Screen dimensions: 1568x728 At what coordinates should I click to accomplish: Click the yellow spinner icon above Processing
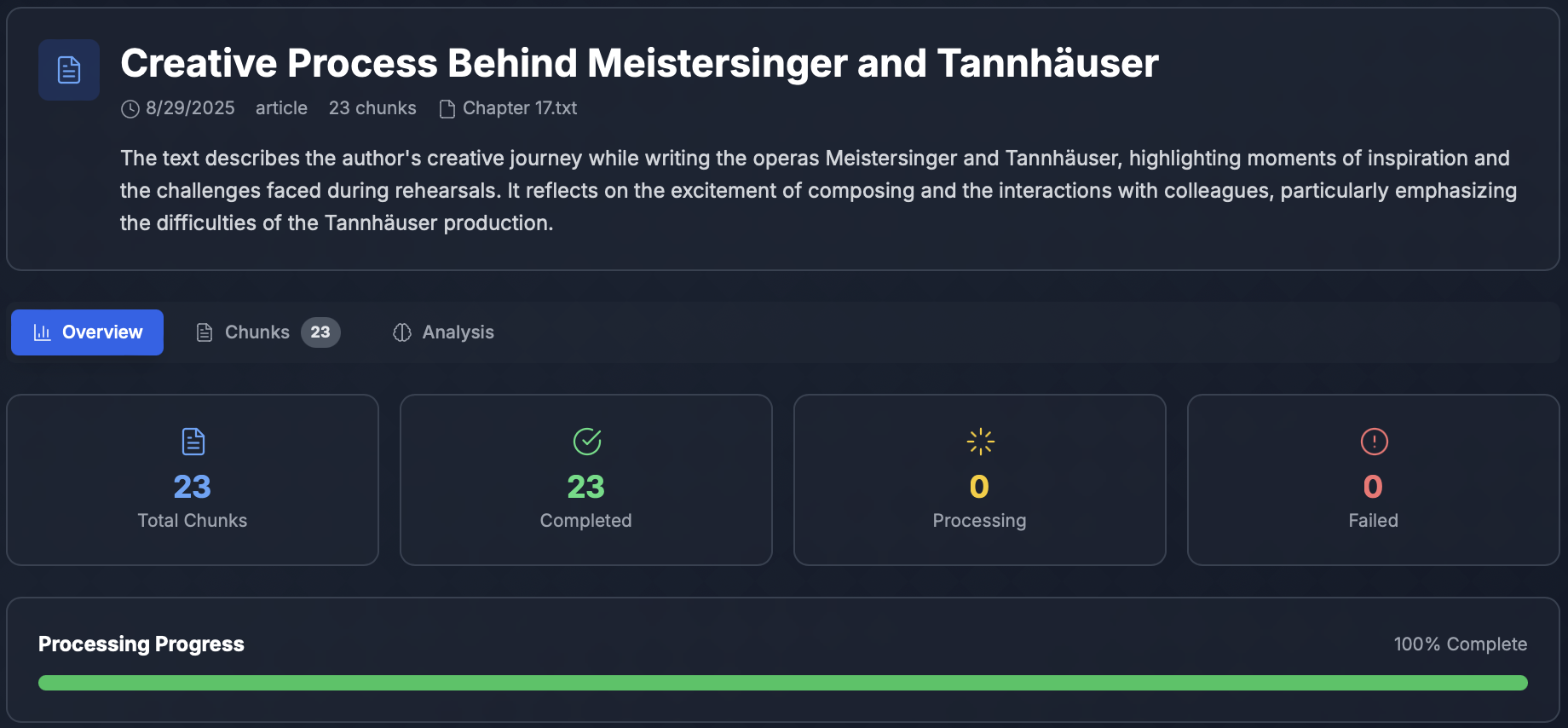[981, 442]
